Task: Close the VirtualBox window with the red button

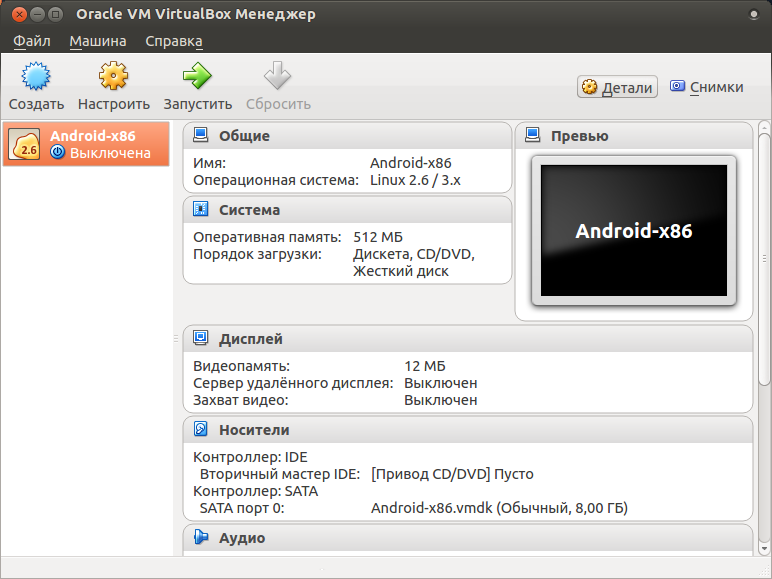Action: click(19, 14)
